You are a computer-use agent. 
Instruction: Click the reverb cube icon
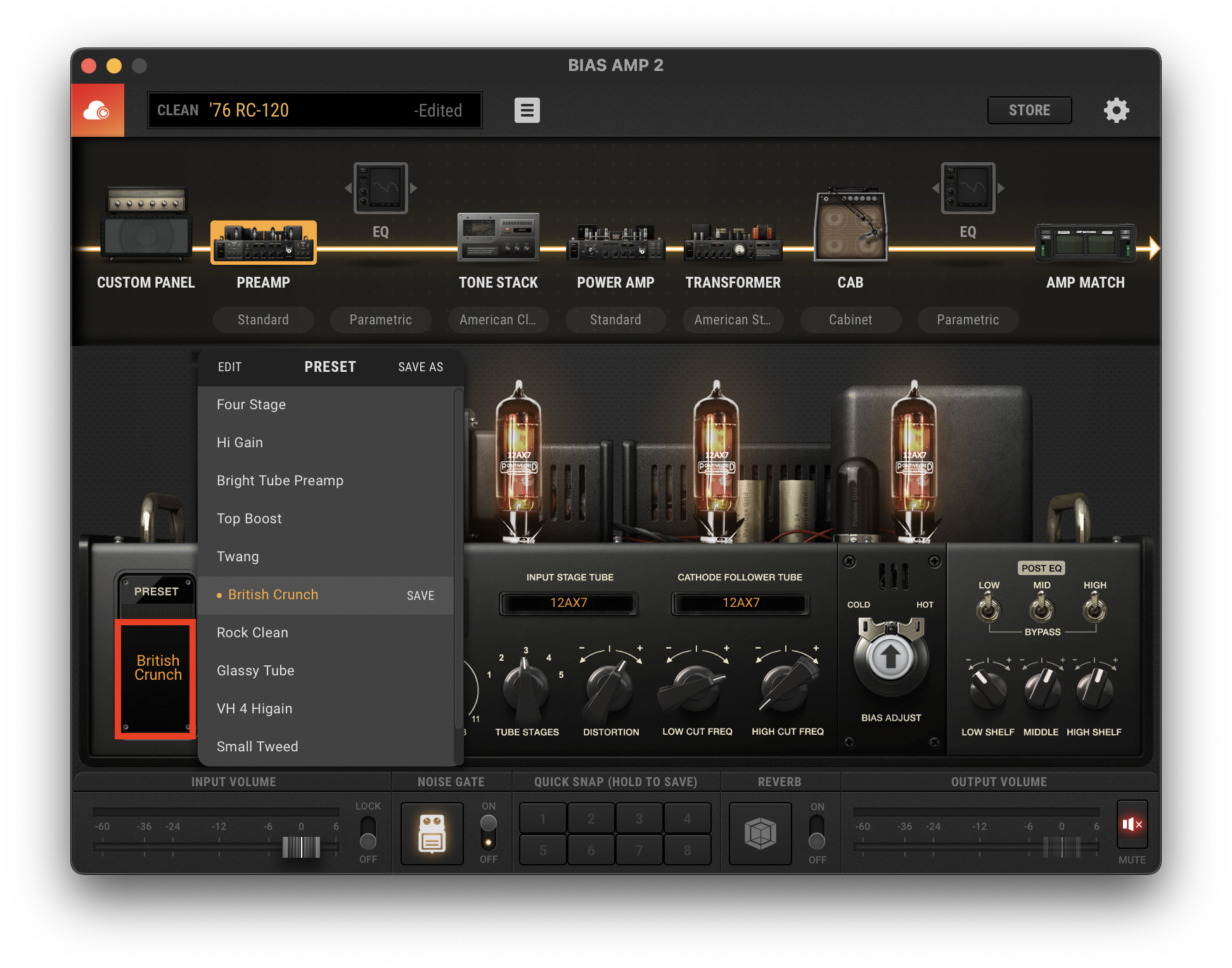pyautogui.click(x=760, y=833)
